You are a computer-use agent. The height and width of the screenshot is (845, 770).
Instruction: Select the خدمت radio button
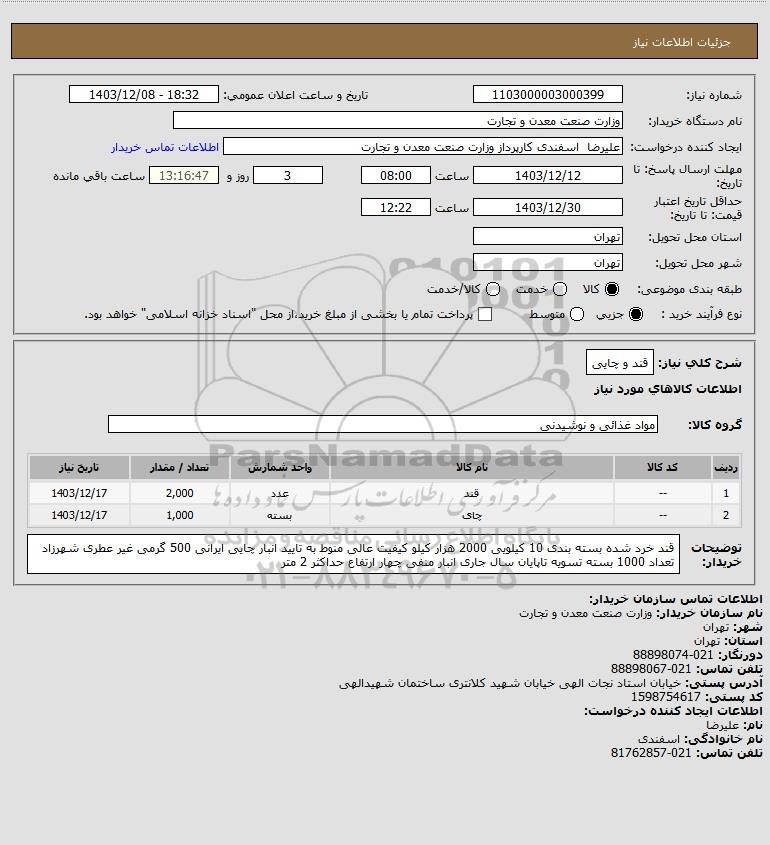click(x=560, y=289)
